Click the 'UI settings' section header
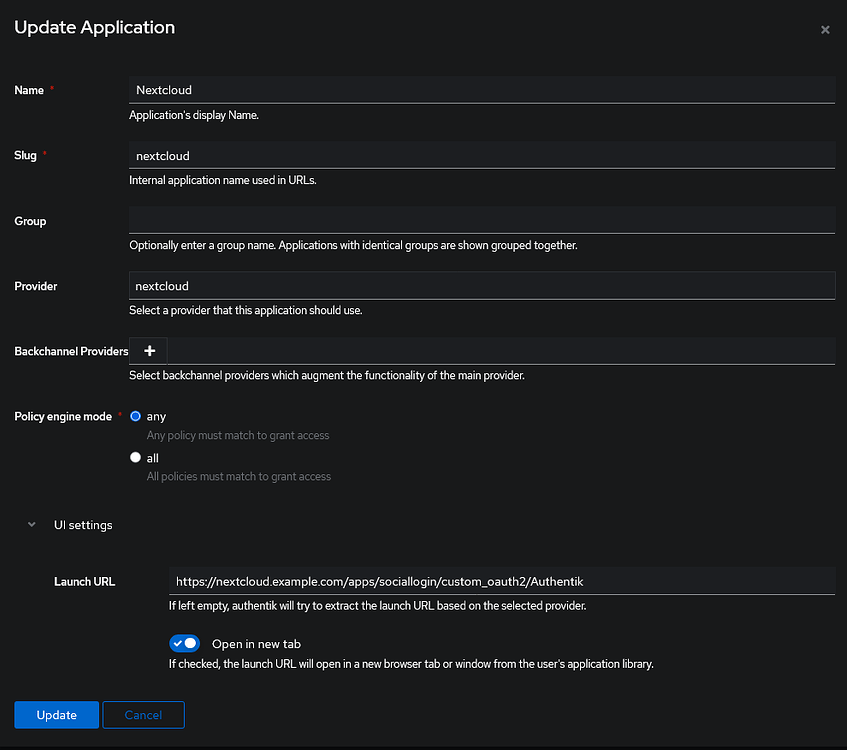 pos(83,524)
